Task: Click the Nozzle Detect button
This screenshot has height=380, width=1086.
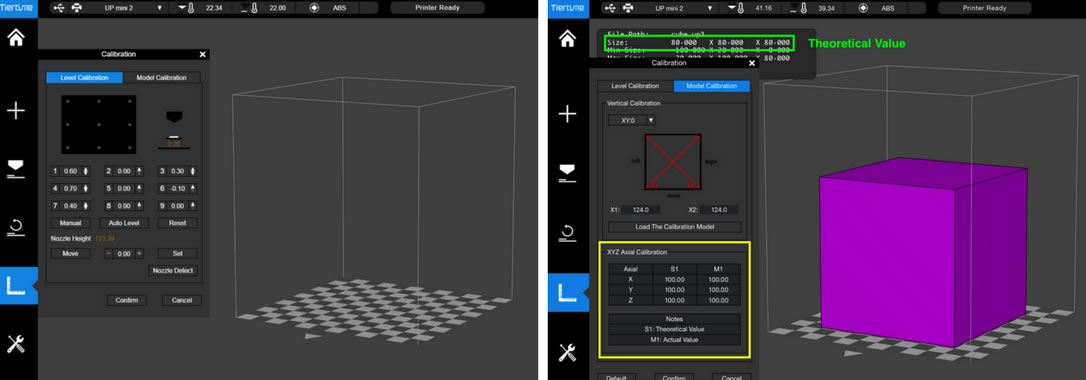Action: click(172, 271)
